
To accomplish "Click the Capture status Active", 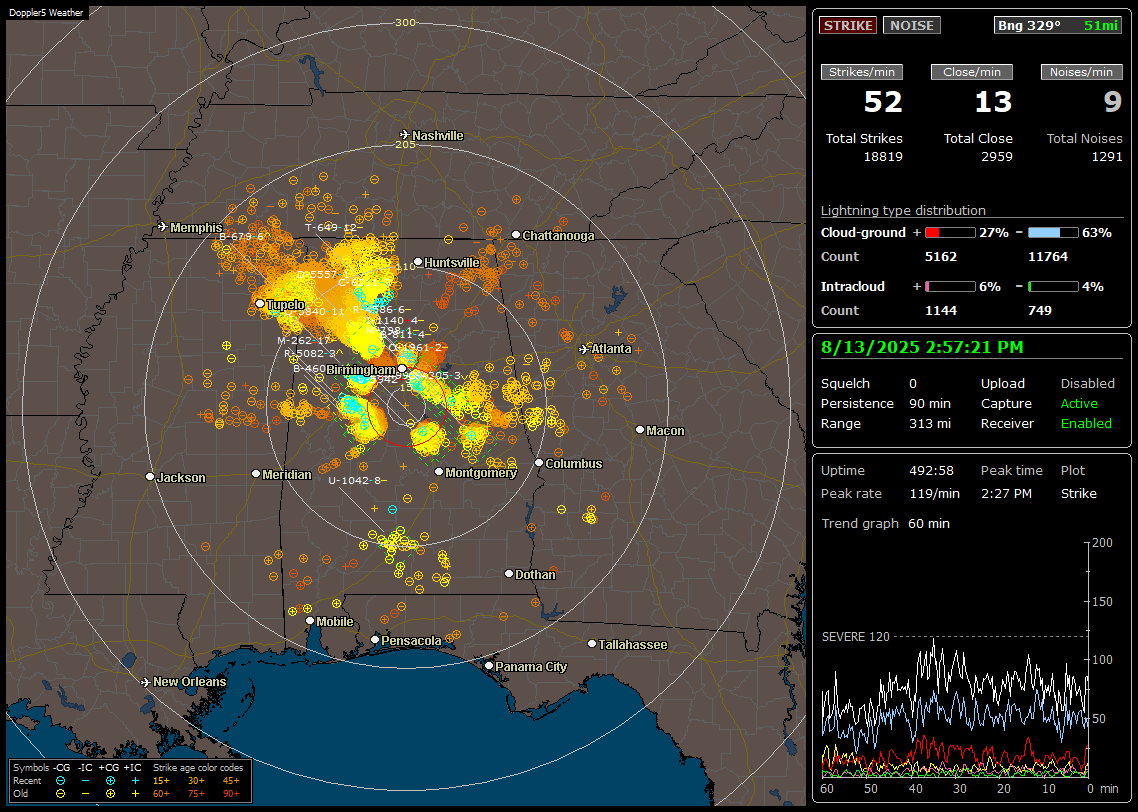I will (1079, 403).
